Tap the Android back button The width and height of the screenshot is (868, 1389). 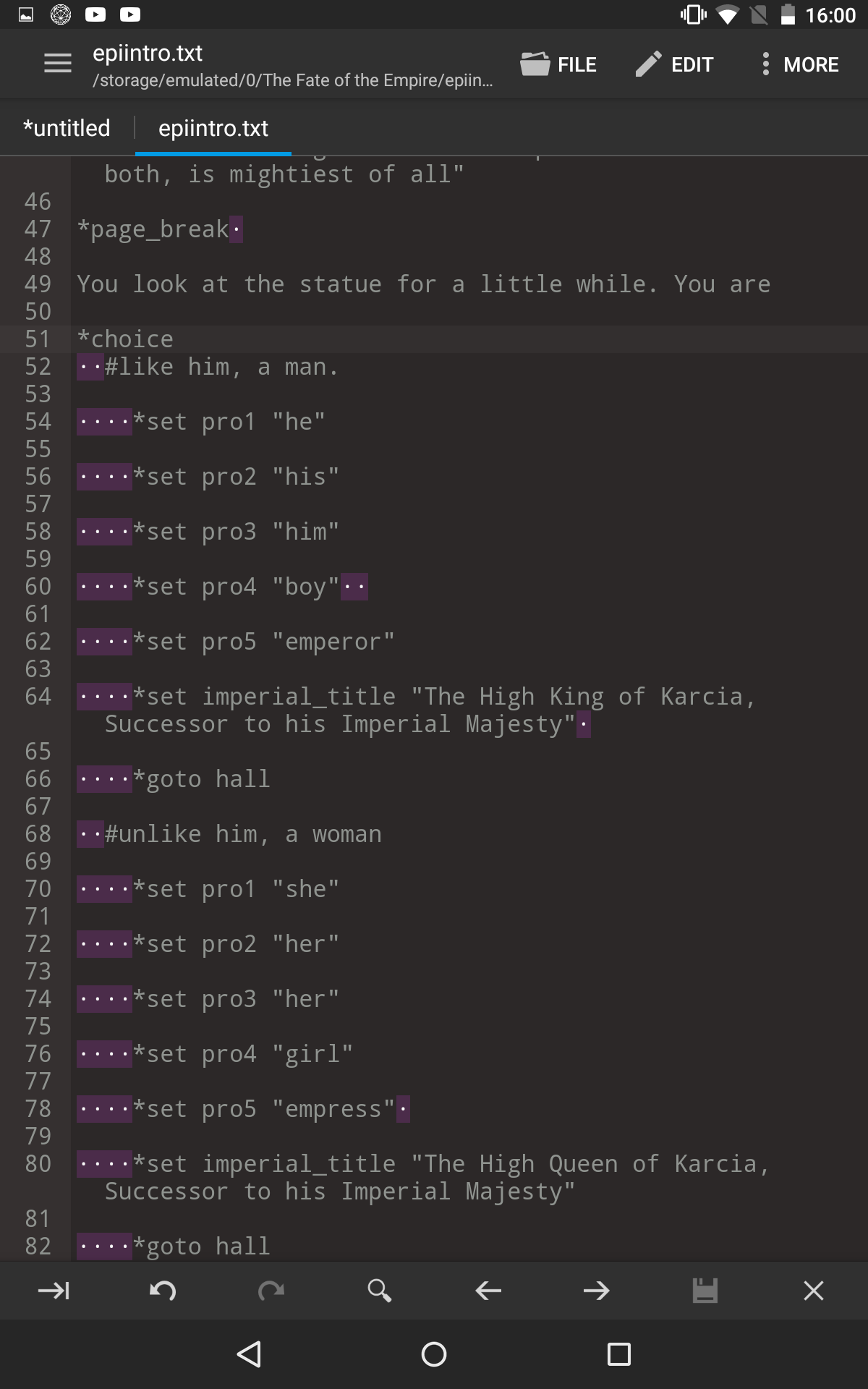[x=249, y=1354]
